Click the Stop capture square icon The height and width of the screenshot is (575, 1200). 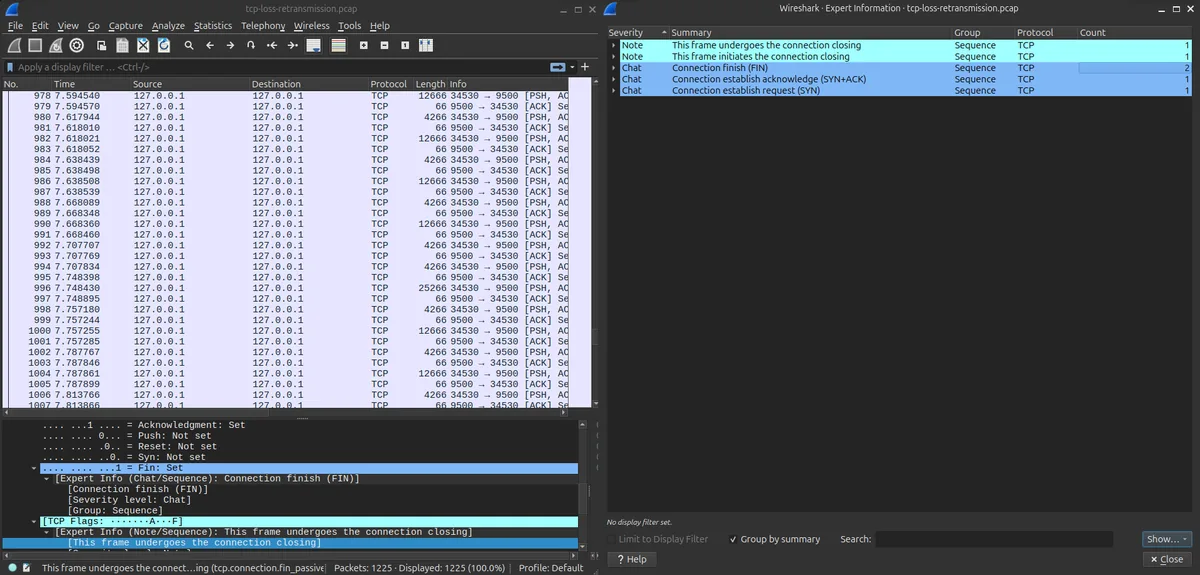35,45
